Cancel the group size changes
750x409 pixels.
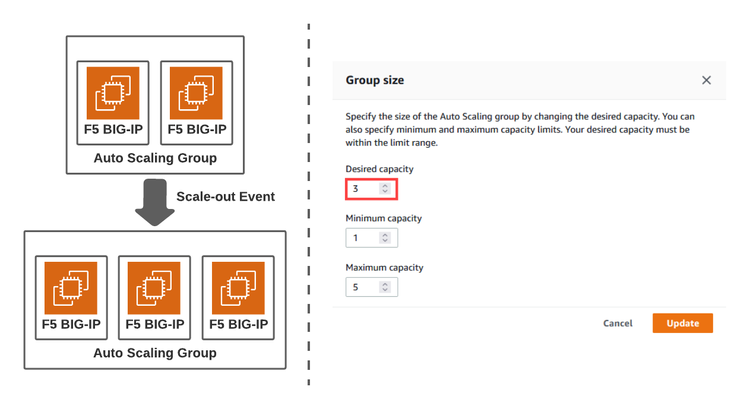[x=618, y=323]
